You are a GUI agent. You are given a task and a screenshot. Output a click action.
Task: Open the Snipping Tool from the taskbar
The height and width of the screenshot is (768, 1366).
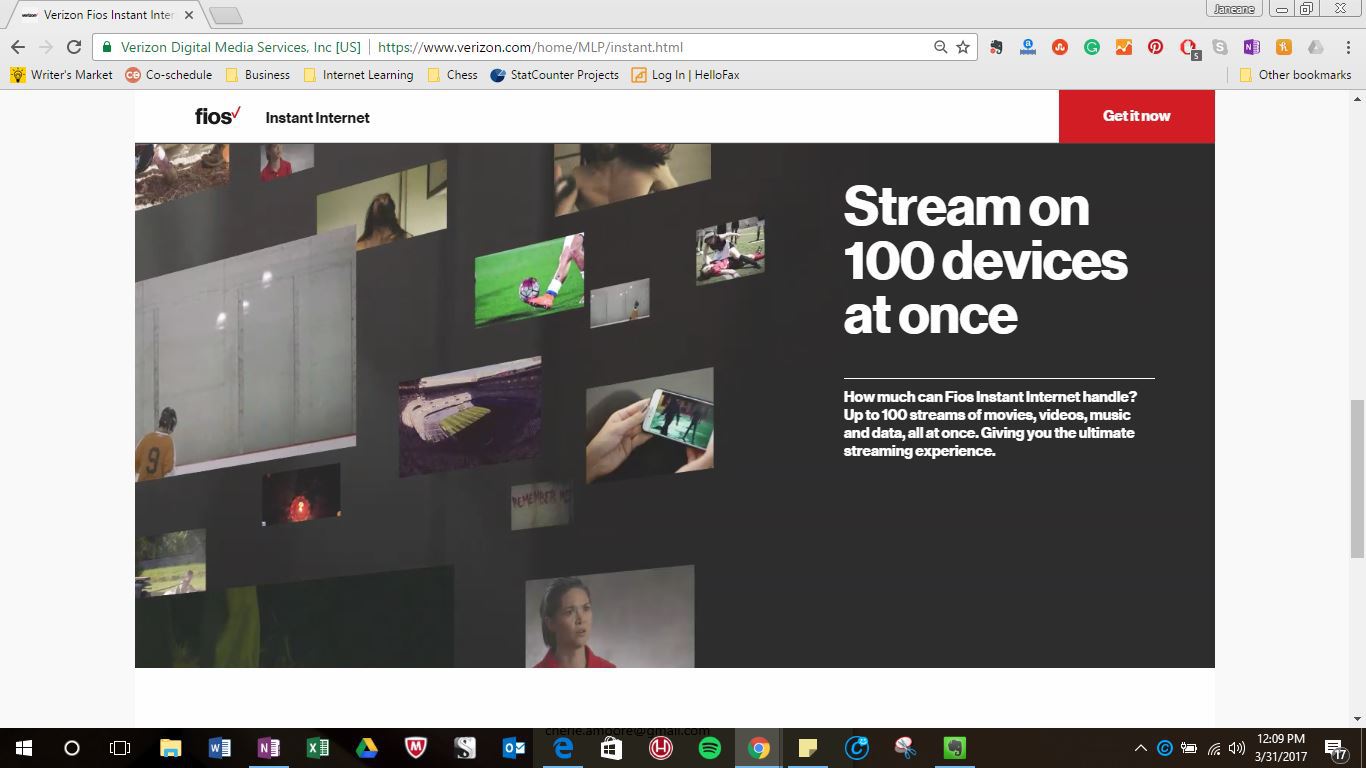click(x=904, y=747)
